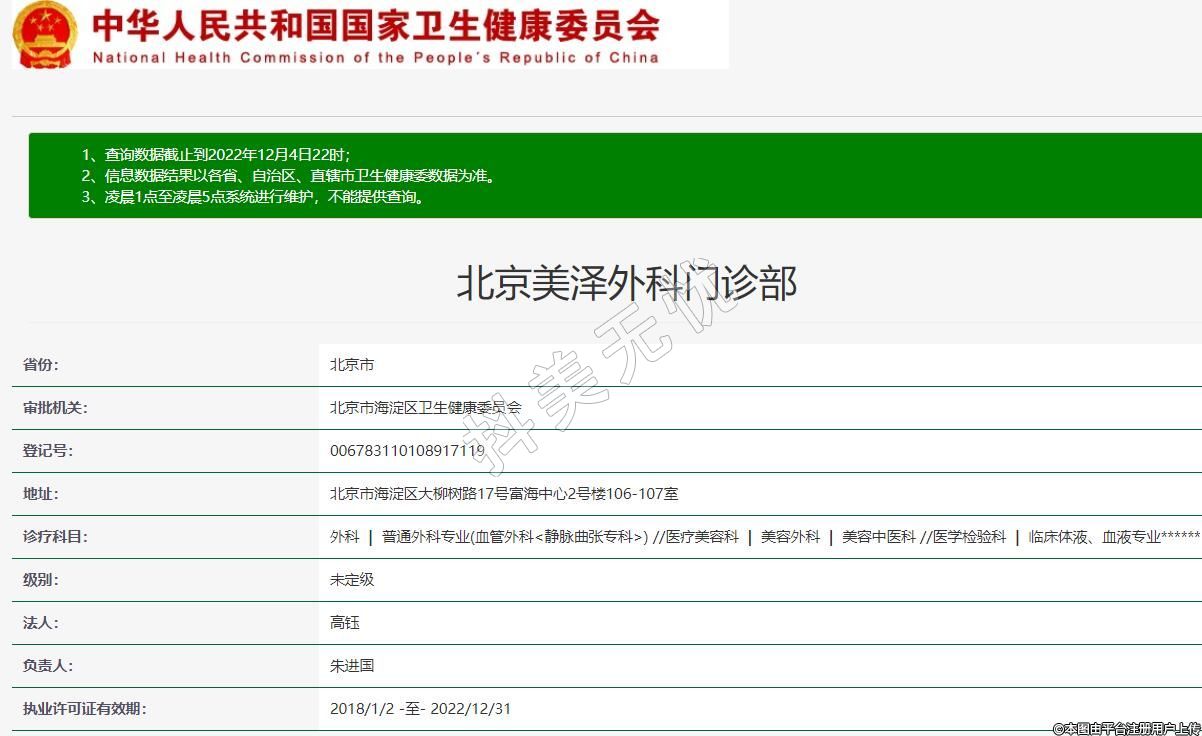The image size is (1202, 736).
Task: Click the registration number 006783110108917119
Action: [x=407, y=451]
